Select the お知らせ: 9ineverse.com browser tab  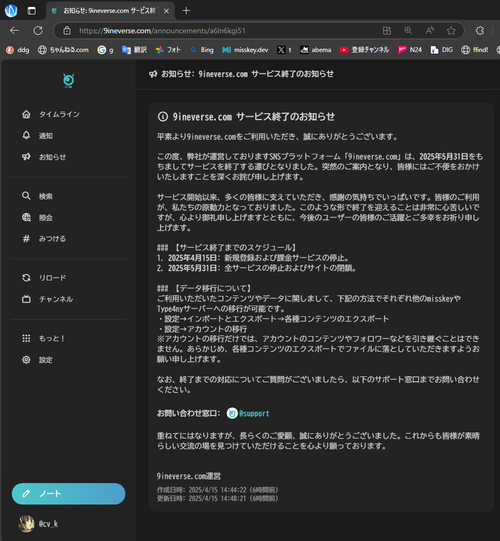[x=110, y=11]
